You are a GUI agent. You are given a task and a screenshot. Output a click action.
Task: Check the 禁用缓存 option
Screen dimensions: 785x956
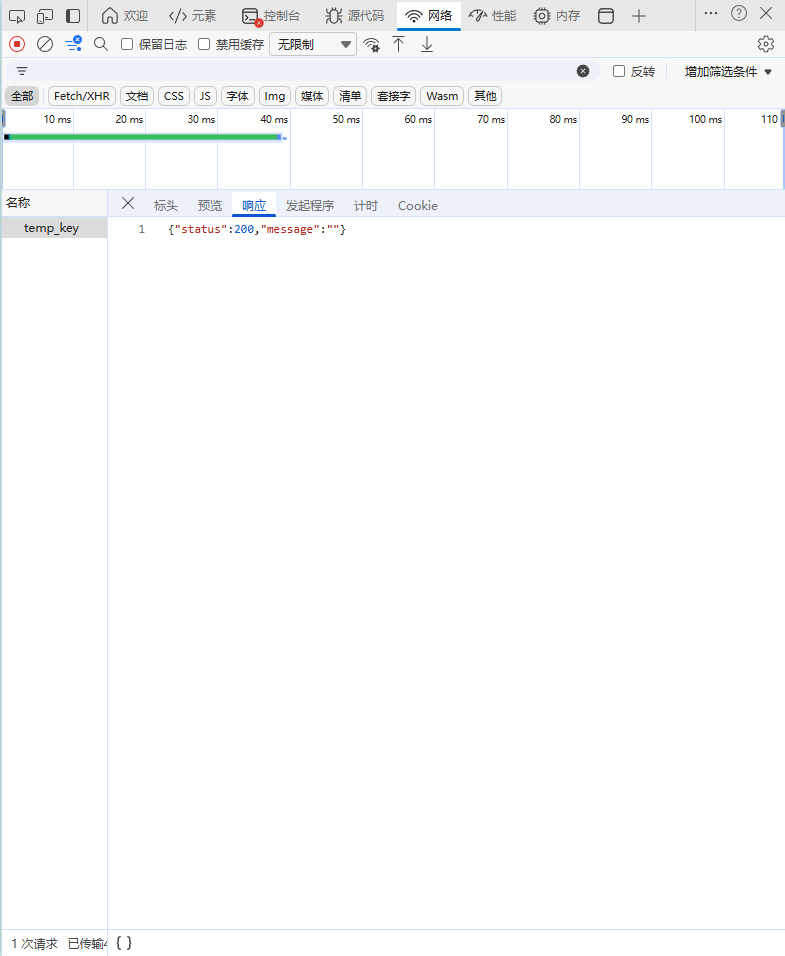[x=204, y=44]
